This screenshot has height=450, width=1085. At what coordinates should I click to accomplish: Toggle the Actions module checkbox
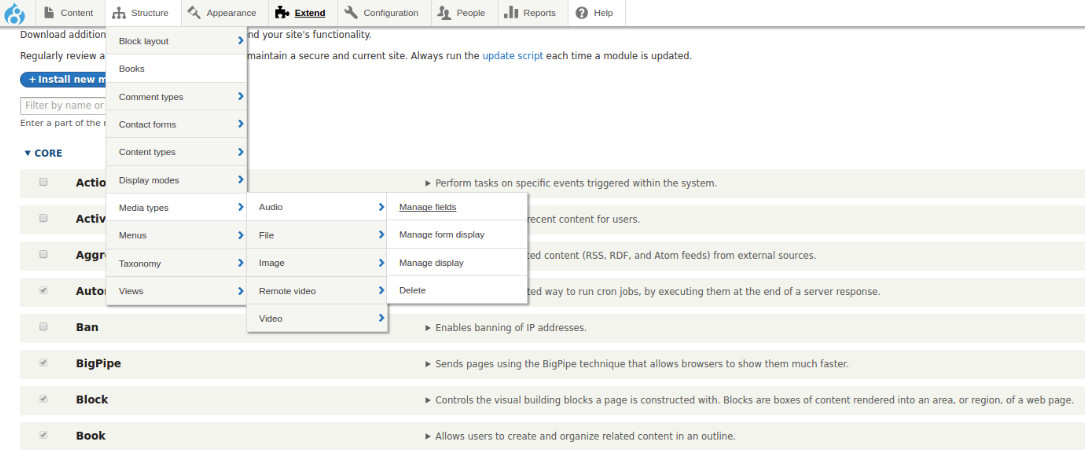point(44,182)
